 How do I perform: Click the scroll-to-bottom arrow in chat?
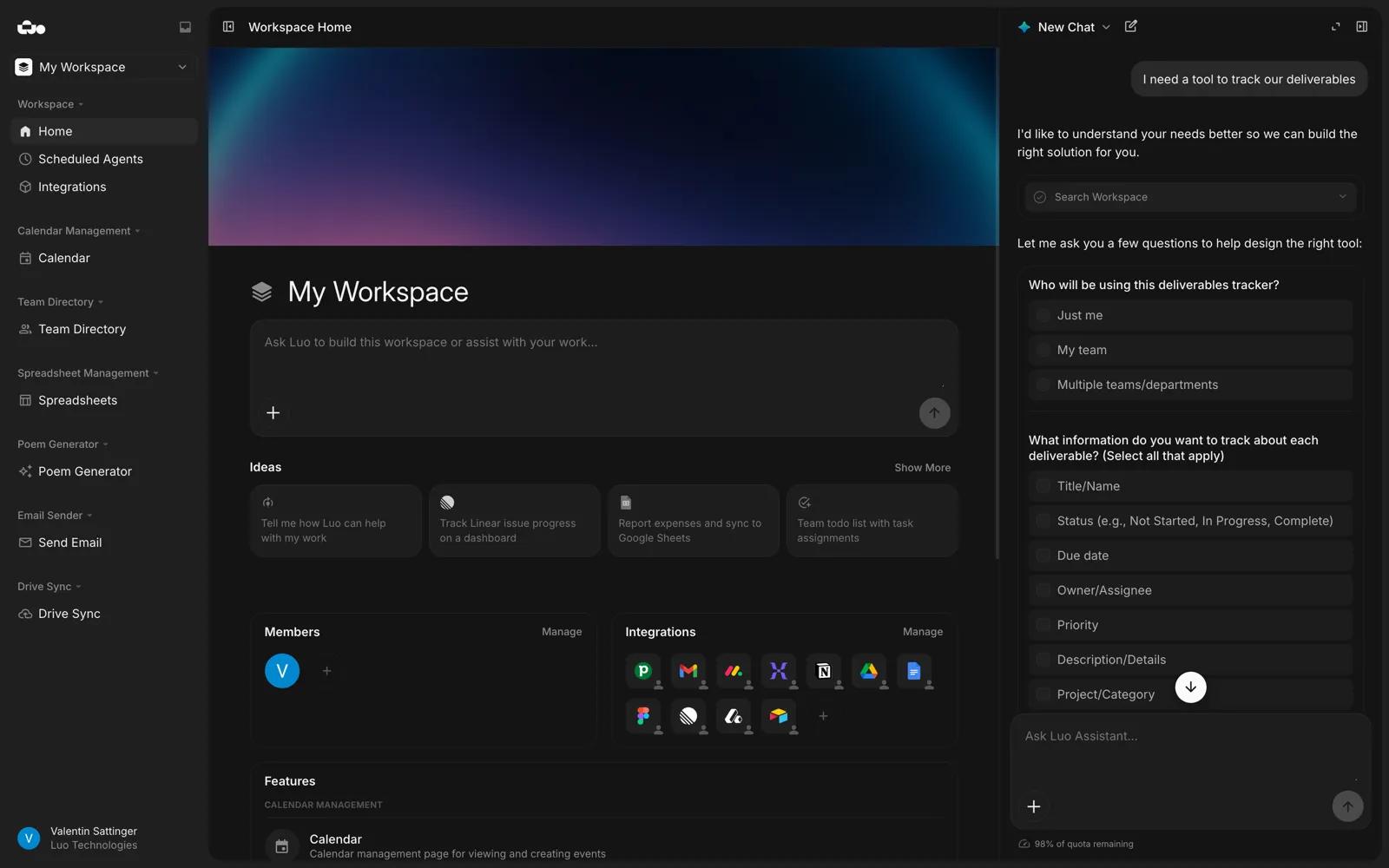coord(1190,687)
